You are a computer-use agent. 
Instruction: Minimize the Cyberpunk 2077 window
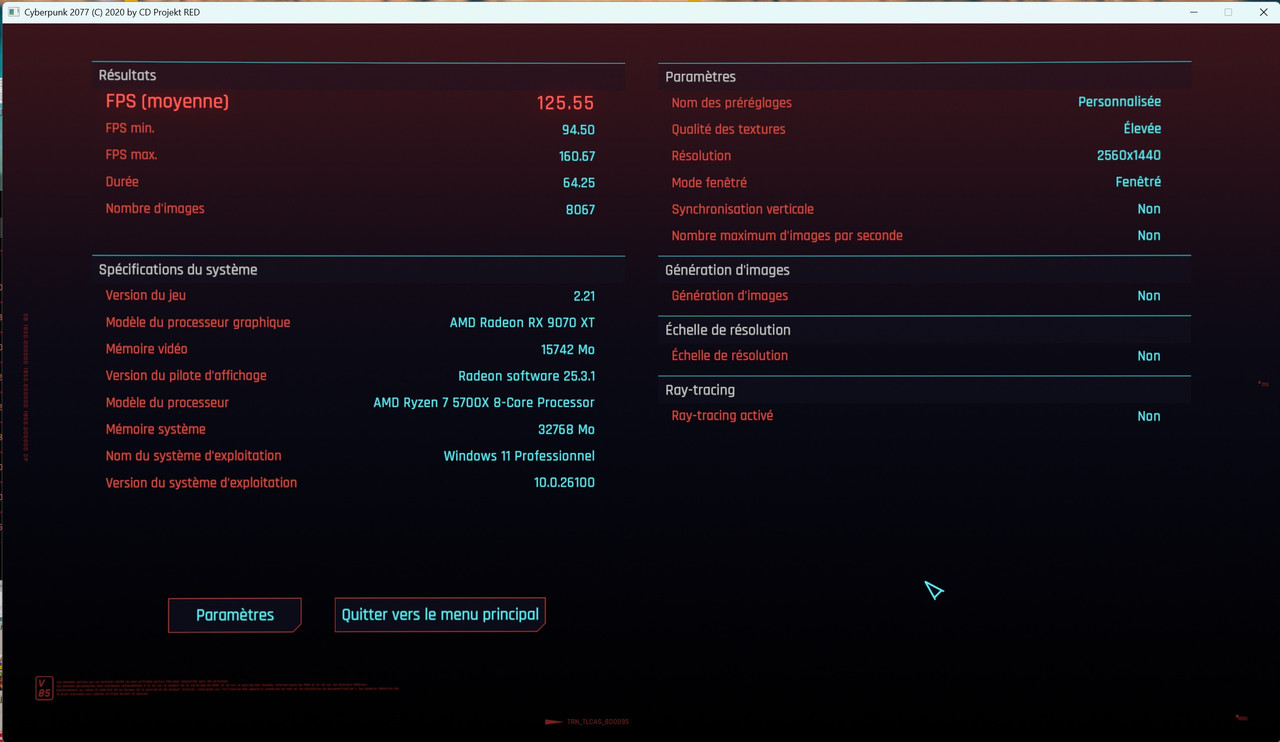pyautogui.click(x=1195, y=12)
